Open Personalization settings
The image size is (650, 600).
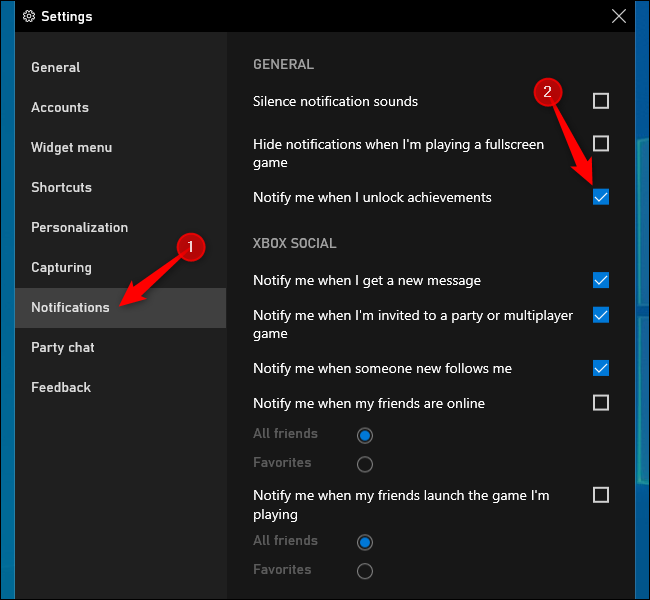[x=79, y=227]
